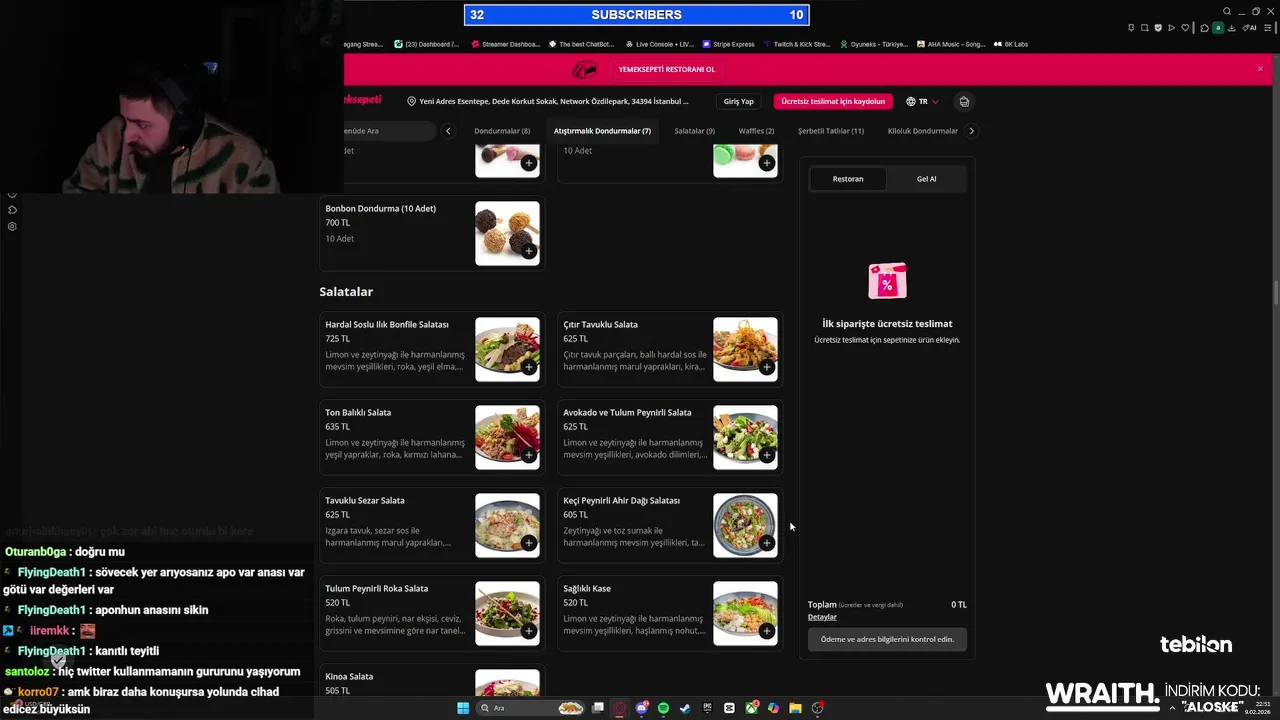Screen dimensions: 1280x720
Task: Click the Yemeksepeti logo
Action: [x=362, y=100]
